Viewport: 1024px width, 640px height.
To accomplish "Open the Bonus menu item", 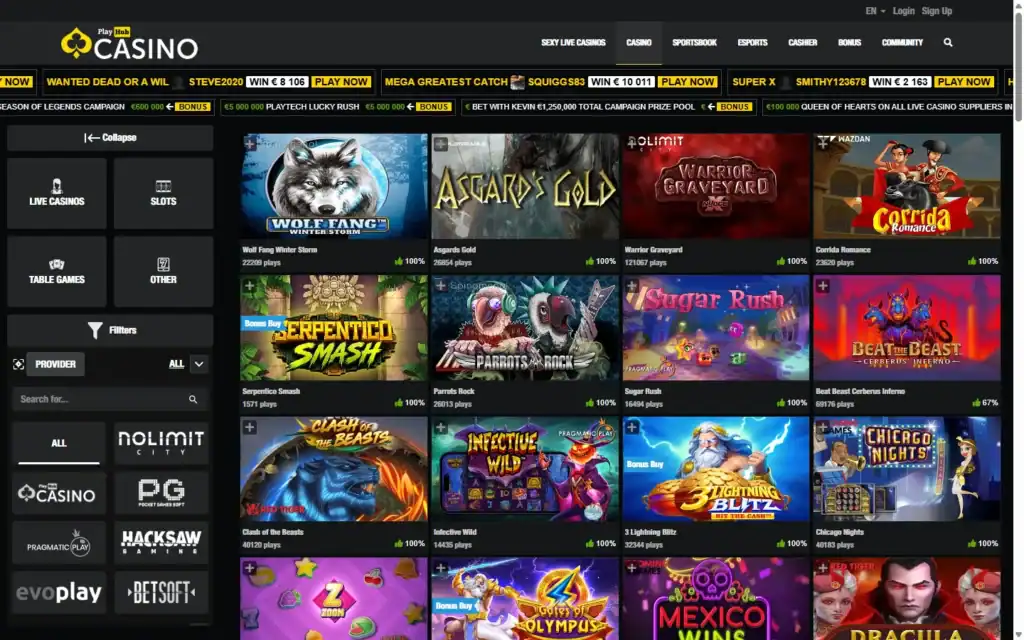I will coord(850,42).
